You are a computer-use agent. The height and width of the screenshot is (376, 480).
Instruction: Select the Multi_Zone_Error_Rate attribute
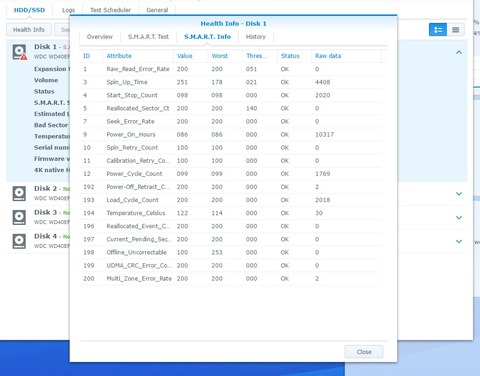(x=231, y=279)
